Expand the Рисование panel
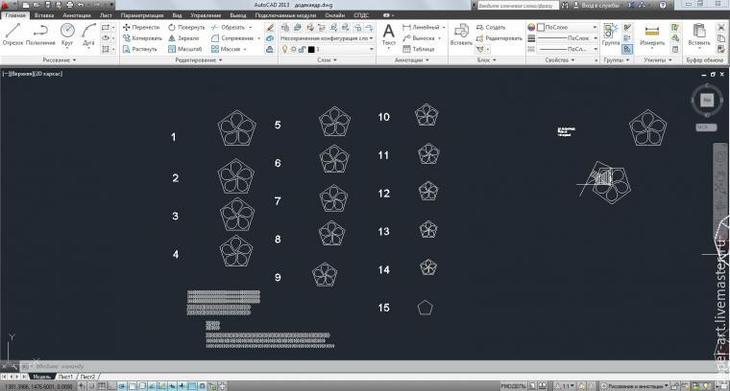Viewport: 730px width, 391px height. tap(59, 60)
